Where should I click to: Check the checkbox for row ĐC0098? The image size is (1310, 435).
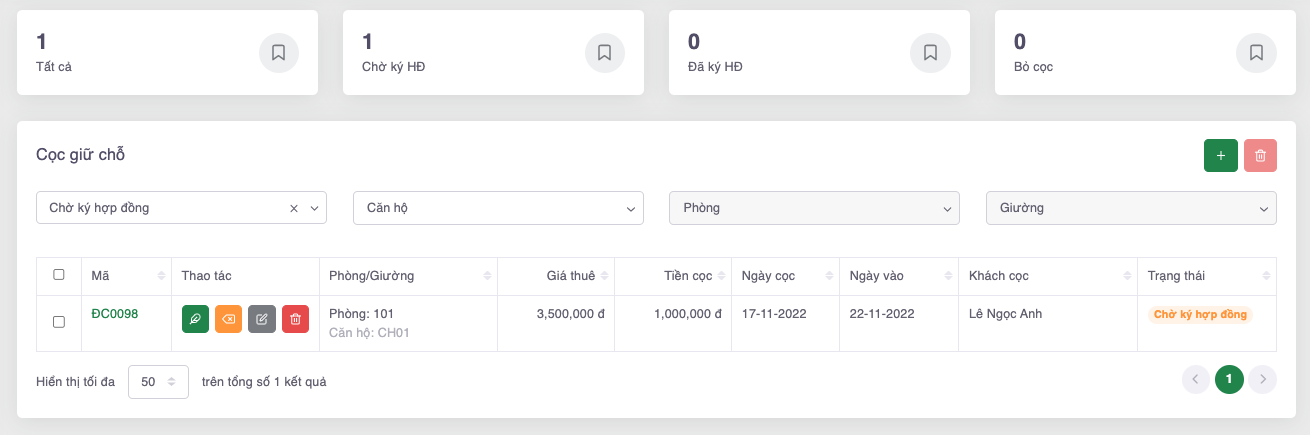(59, 322)
